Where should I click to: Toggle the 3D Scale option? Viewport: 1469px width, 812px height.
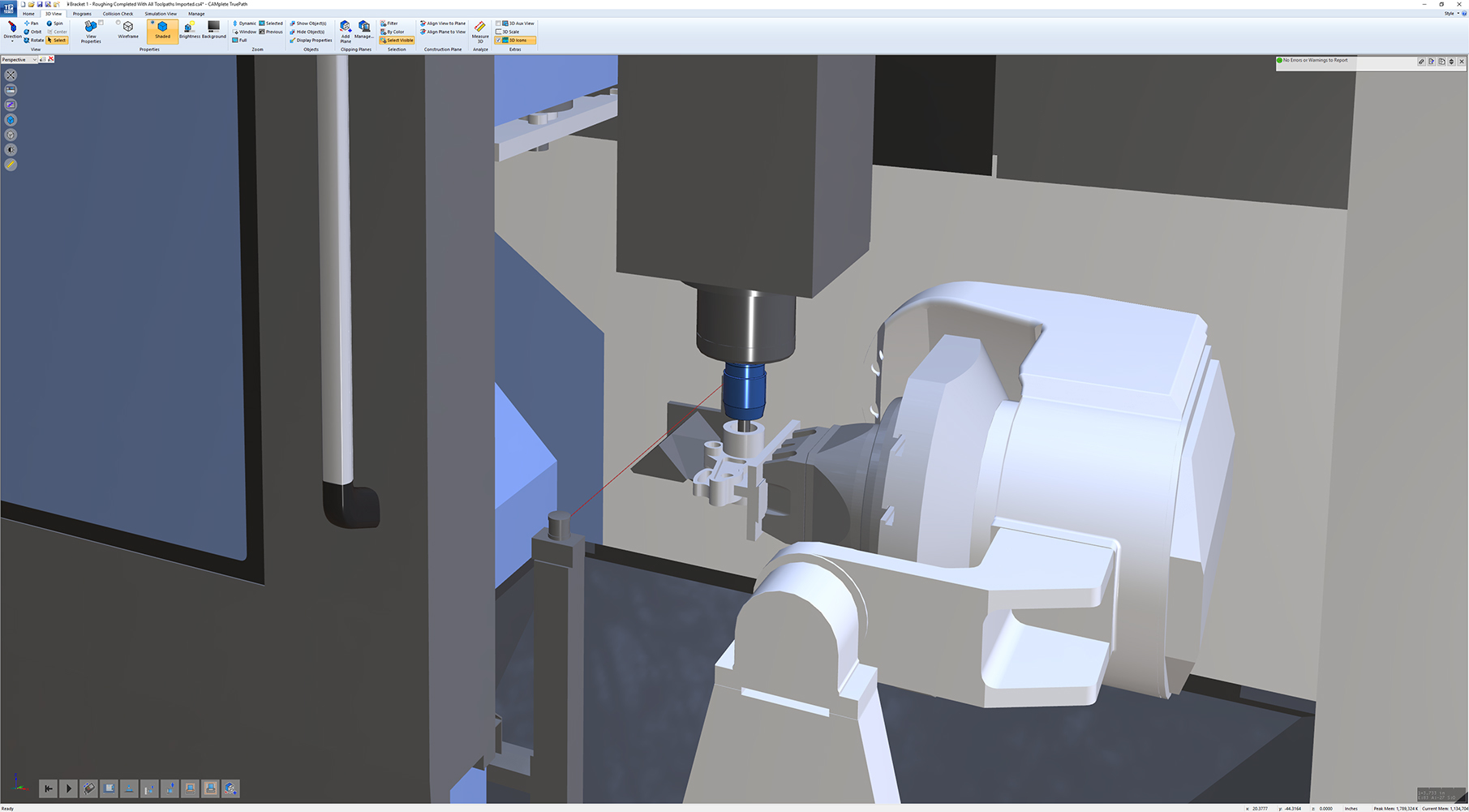508,32
